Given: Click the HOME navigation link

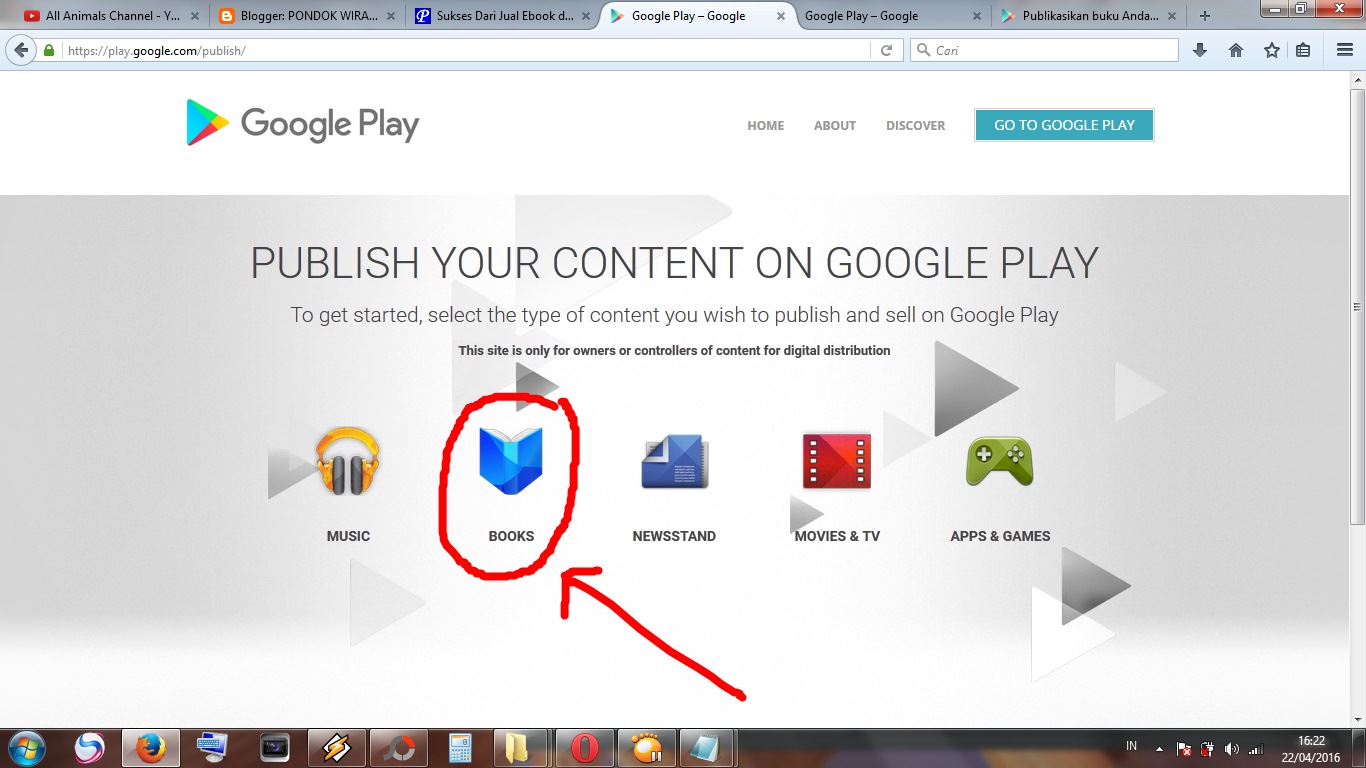Looking at the screenshot, I should [766, 125].
